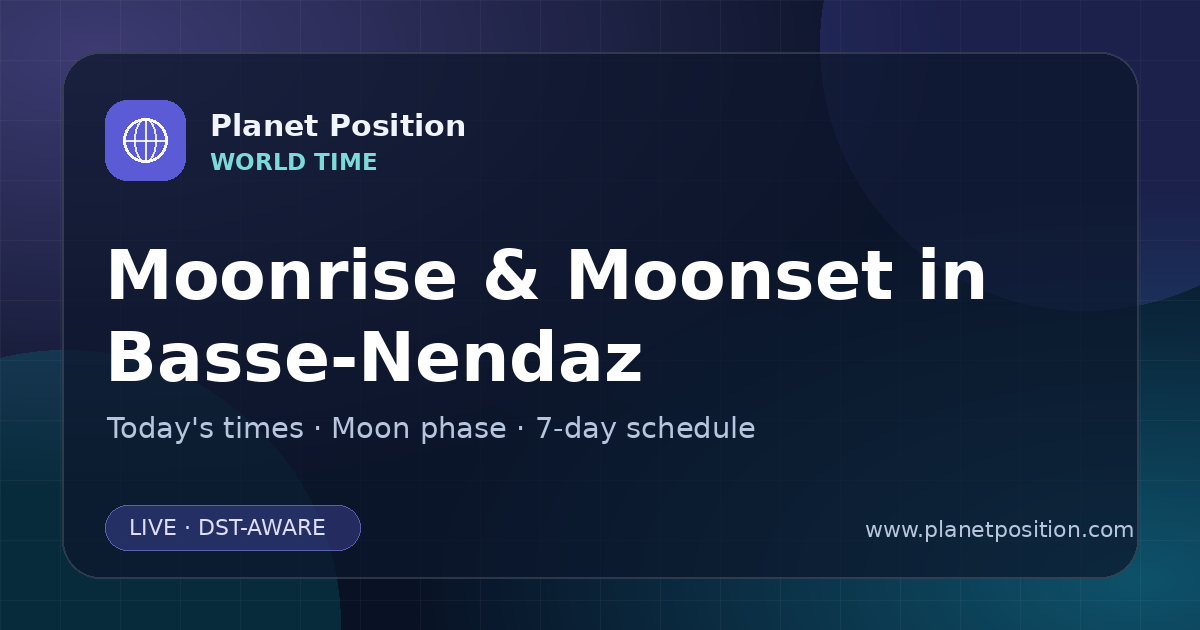The image size is (1200, 630).
Task: Click the Basse-Nendaz location name
Action: click(374, 357)
